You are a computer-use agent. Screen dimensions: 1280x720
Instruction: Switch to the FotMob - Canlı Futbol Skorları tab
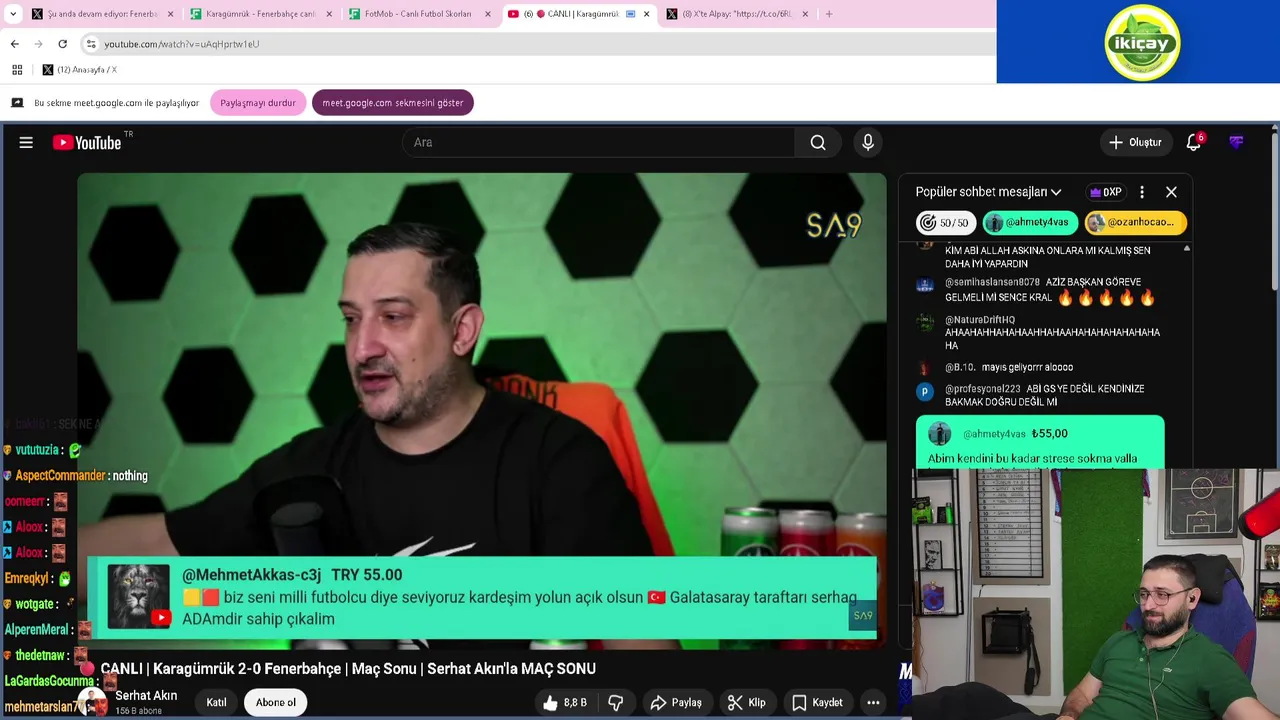pyautogui.click(x=418, y=14)
